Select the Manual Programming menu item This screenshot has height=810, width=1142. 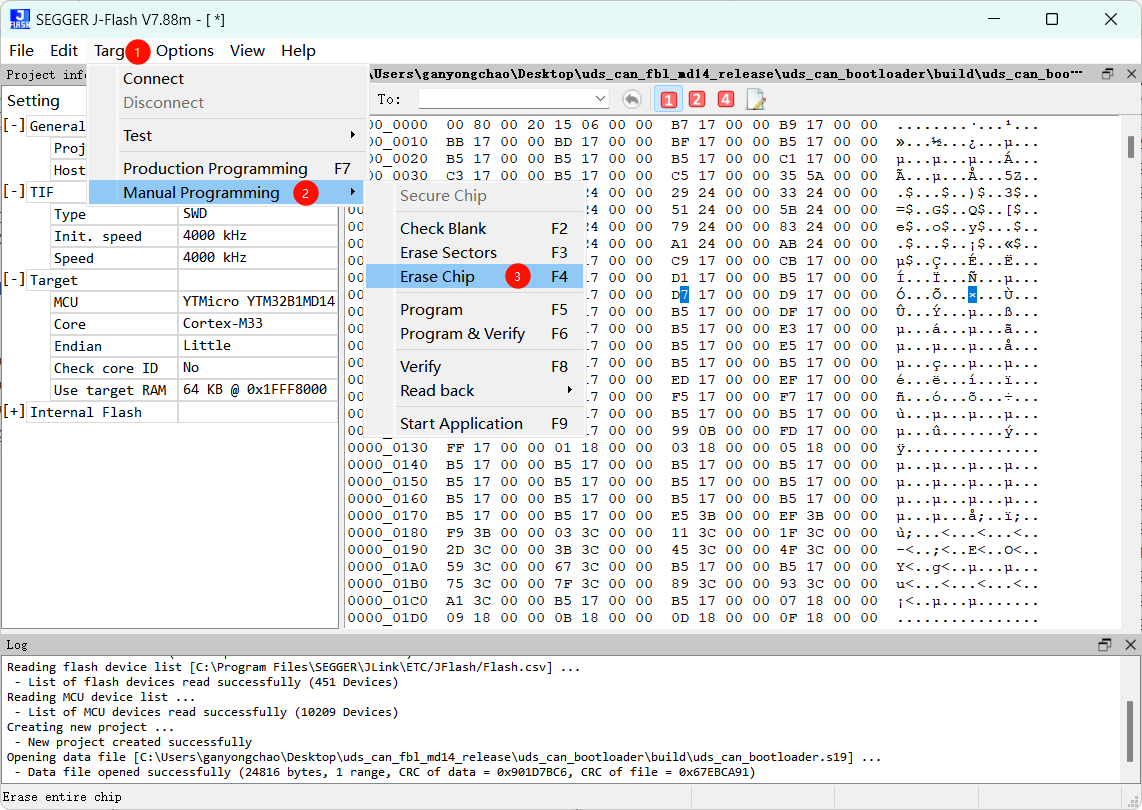(x=227, y=192)
